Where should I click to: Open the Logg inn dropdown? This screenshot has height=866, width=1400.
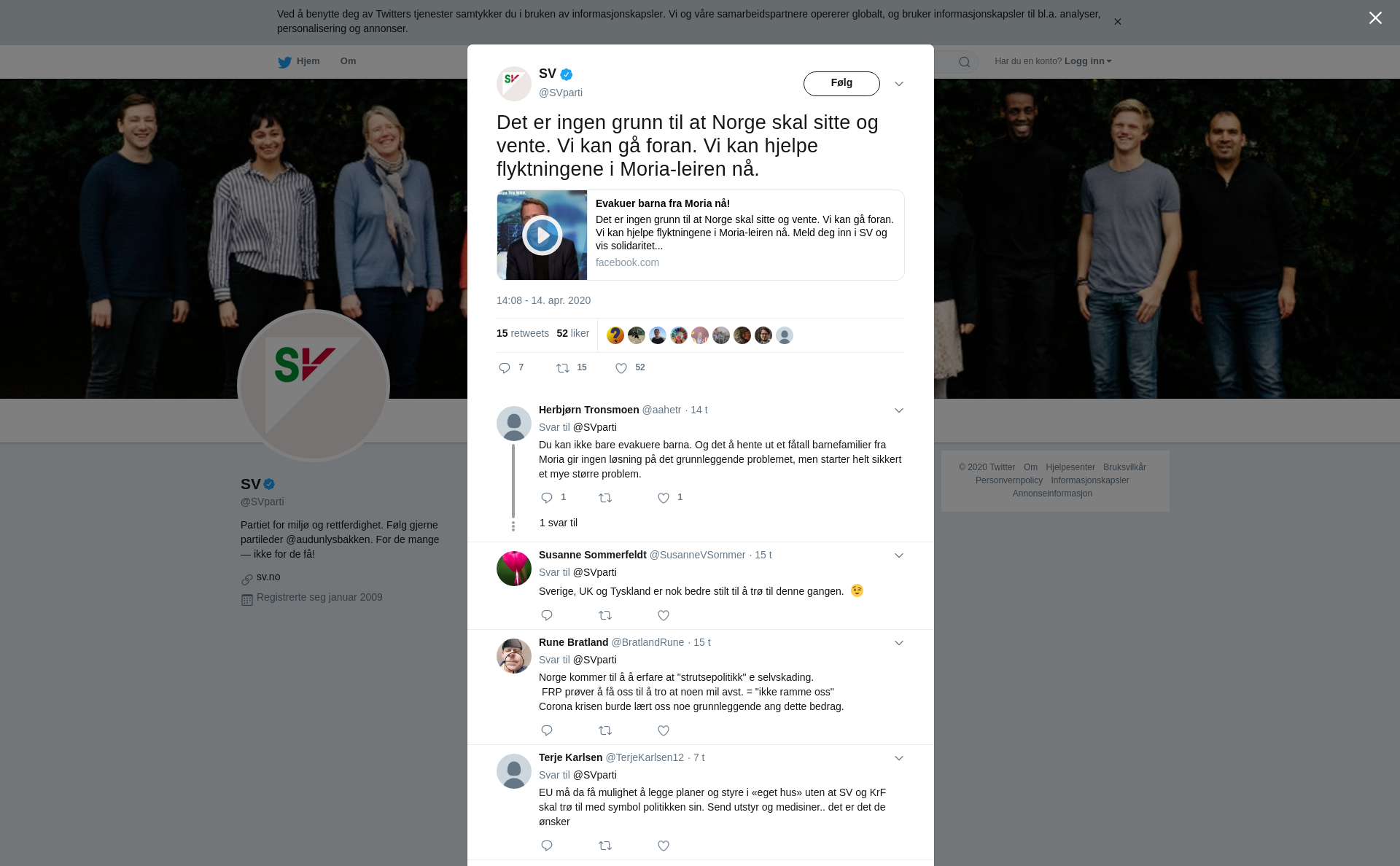(1087, 61)
